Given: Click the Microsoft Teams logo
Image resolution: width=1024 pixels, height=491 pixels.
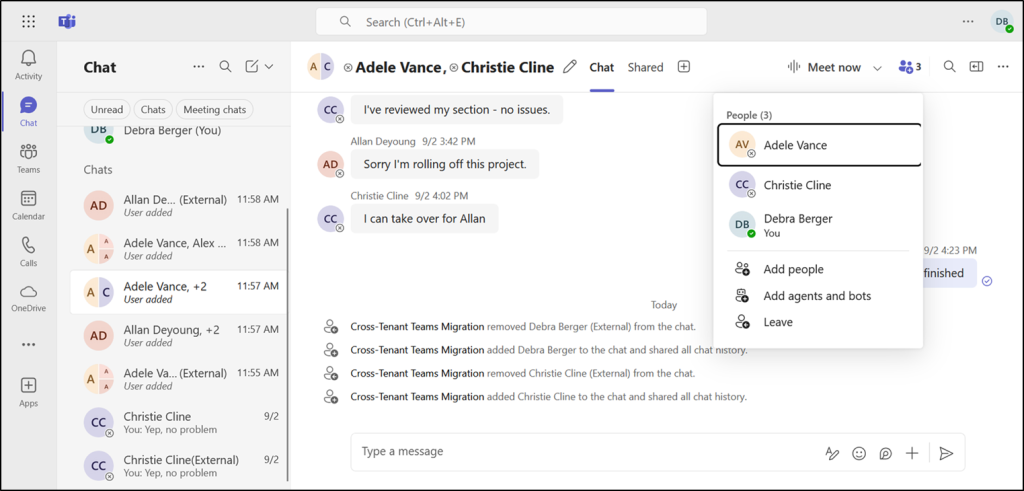Looking at the screenshot, I should 67,22.
